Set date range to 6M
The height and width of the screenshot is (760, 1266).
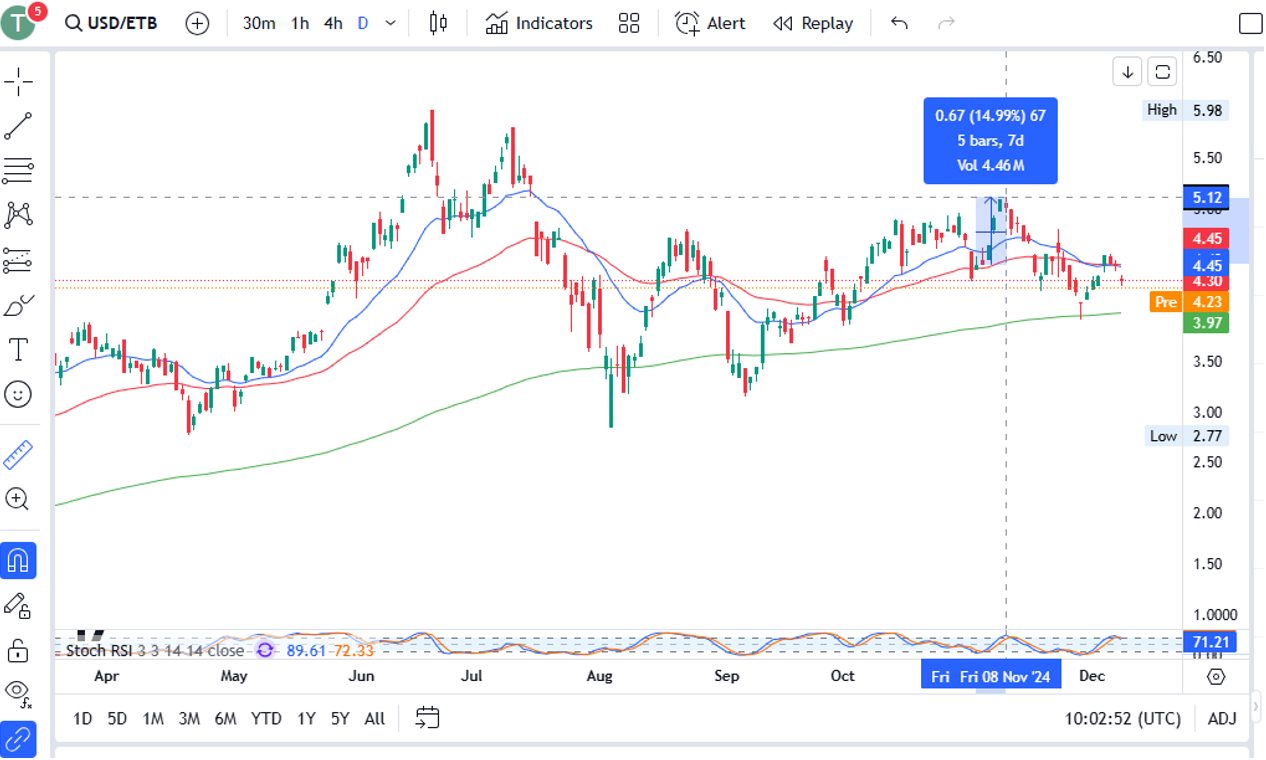[x=225, y=718]
